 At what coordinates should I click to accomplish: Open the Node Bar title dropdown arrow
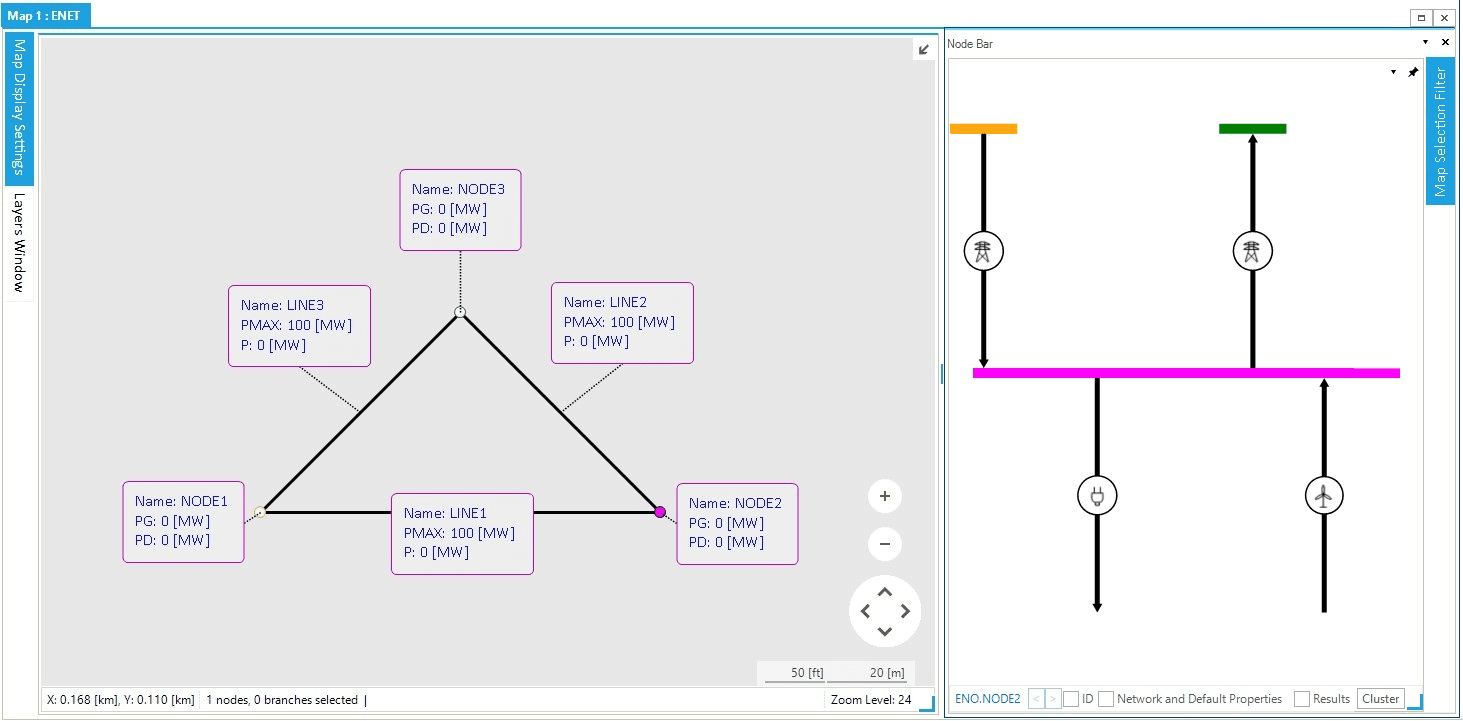1426,43
